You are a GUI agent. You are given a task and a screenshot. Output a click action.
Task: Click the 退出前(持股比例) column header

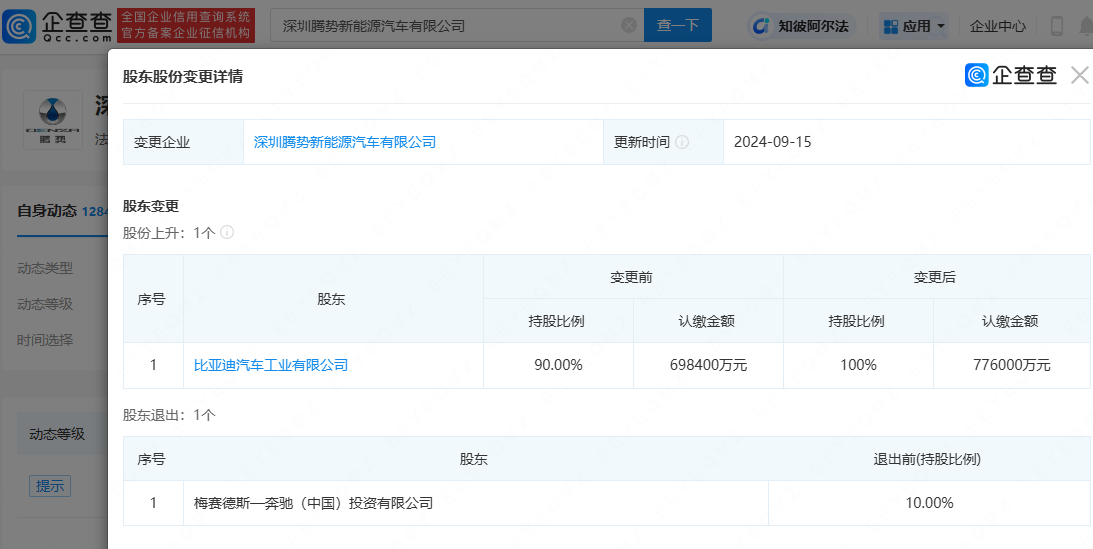point(929,459)
